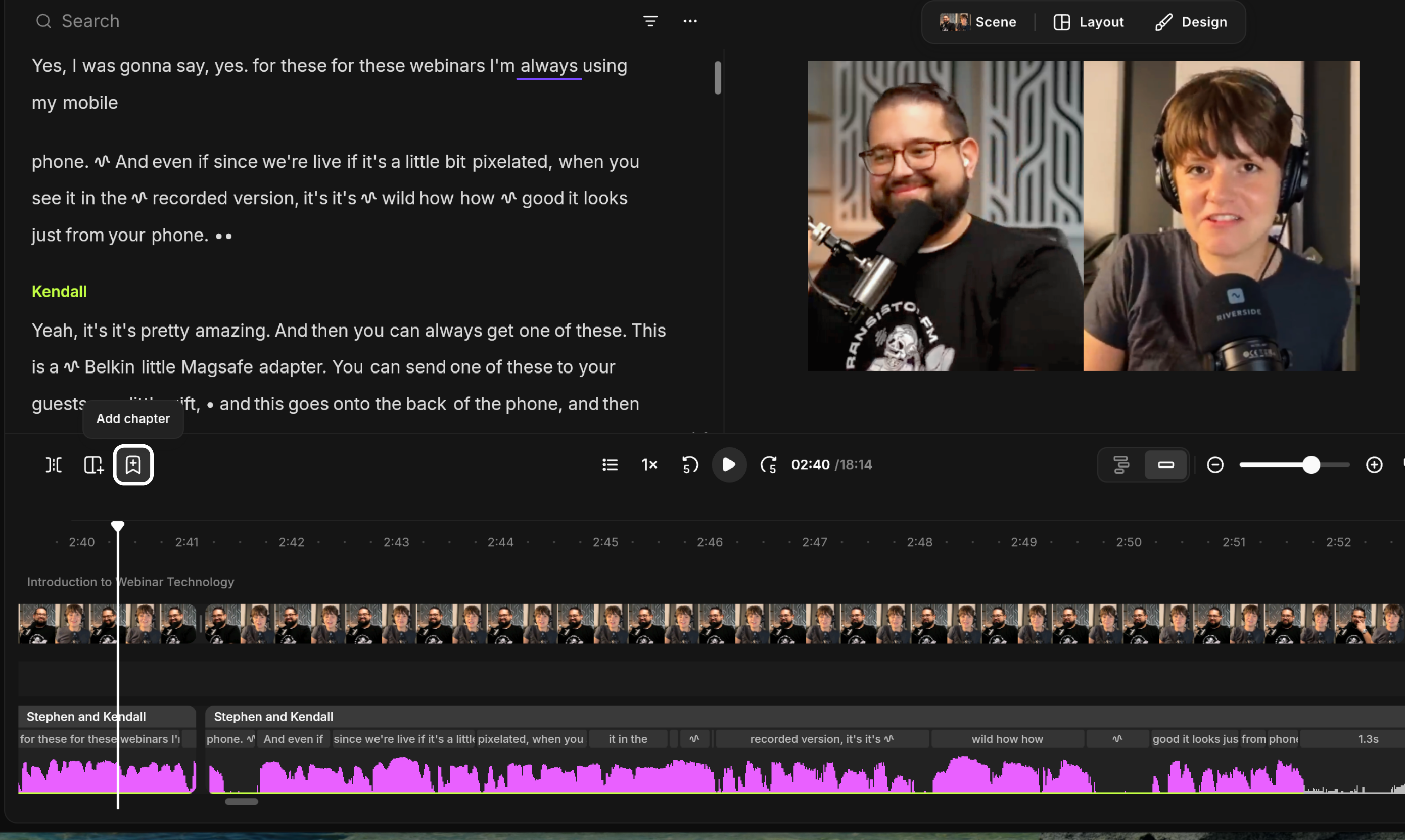
Task: Click the "And even if" timeline segment
Action: coord(293,739)
